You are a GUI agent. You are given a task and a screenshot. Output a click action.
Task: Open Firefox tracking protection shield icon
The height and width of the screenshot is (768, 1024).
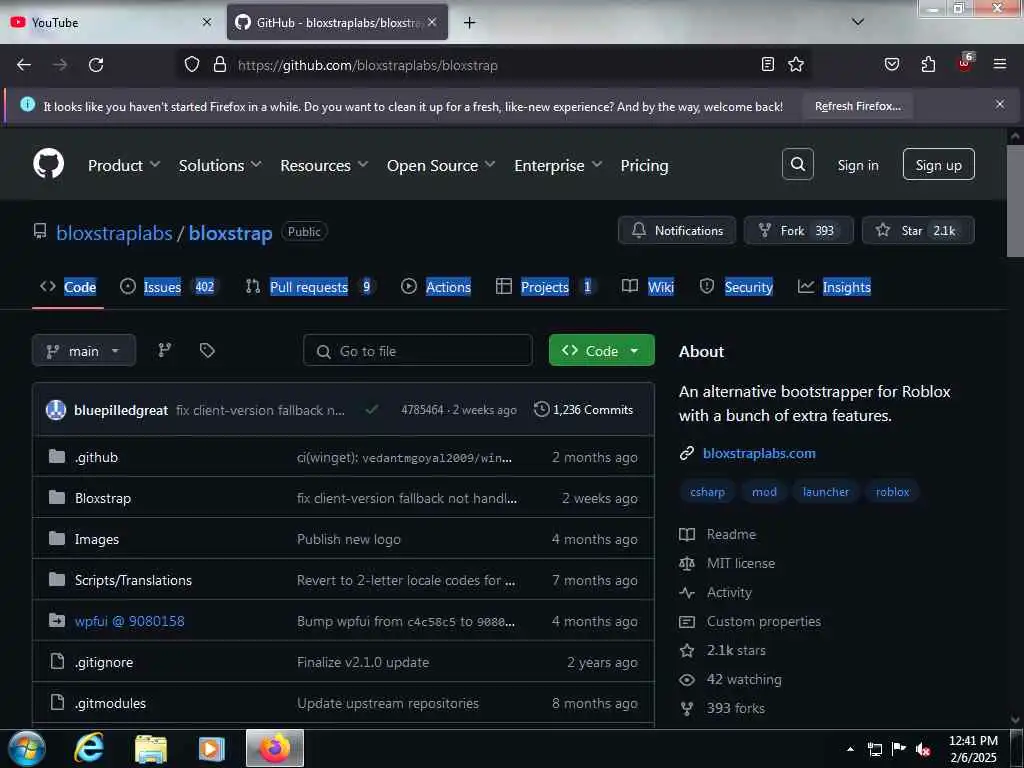click(x=191, y=65)
